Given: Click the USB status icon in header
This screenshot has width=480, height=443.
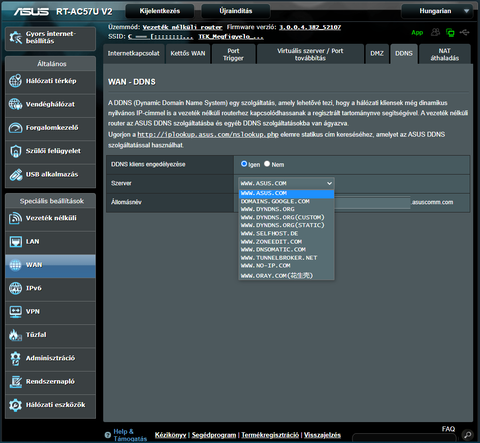Looking at the screenshot, I should pyautogui.click(x=464, y=32).
